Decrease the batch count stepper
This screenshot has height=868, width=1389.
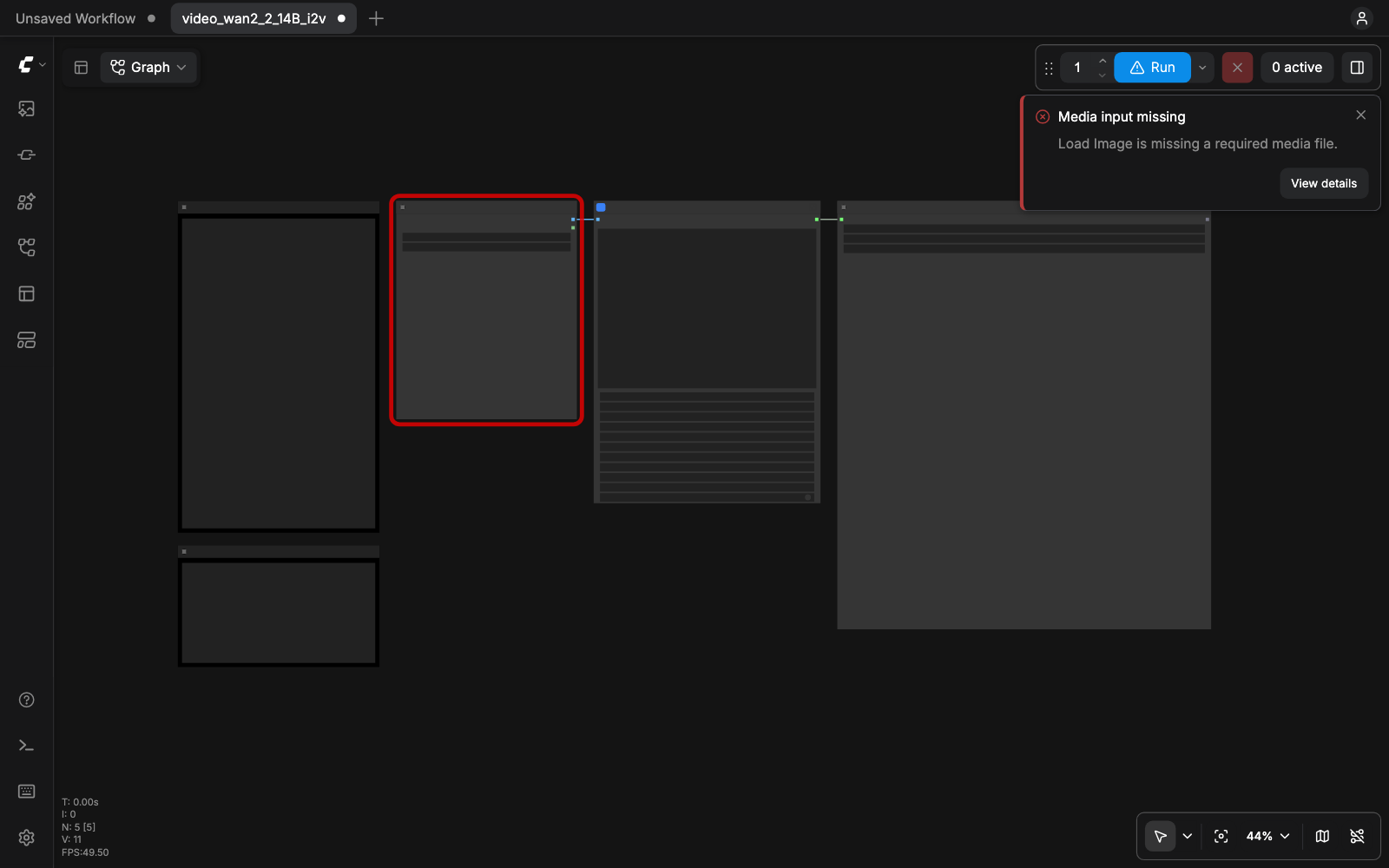[x=1103, y=75]
